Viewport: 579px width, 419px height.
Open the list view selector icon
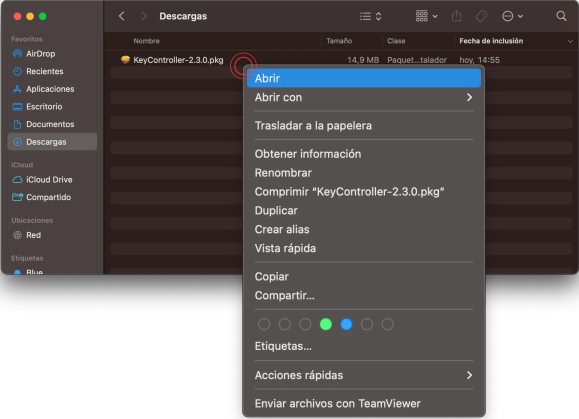[x=370, y=16]
